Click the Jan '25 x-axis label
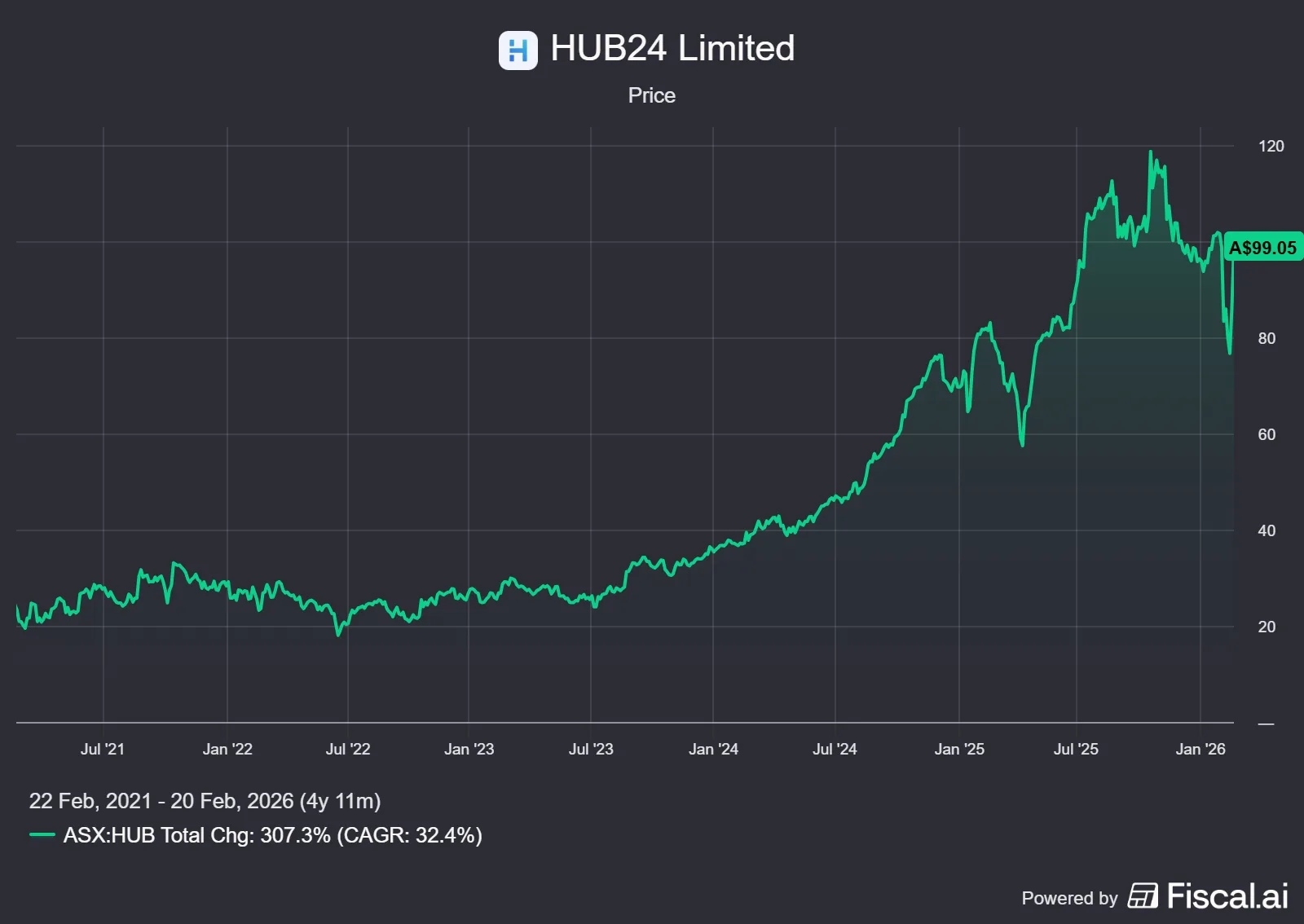The image size is (1304, 924). pos(959,749)
